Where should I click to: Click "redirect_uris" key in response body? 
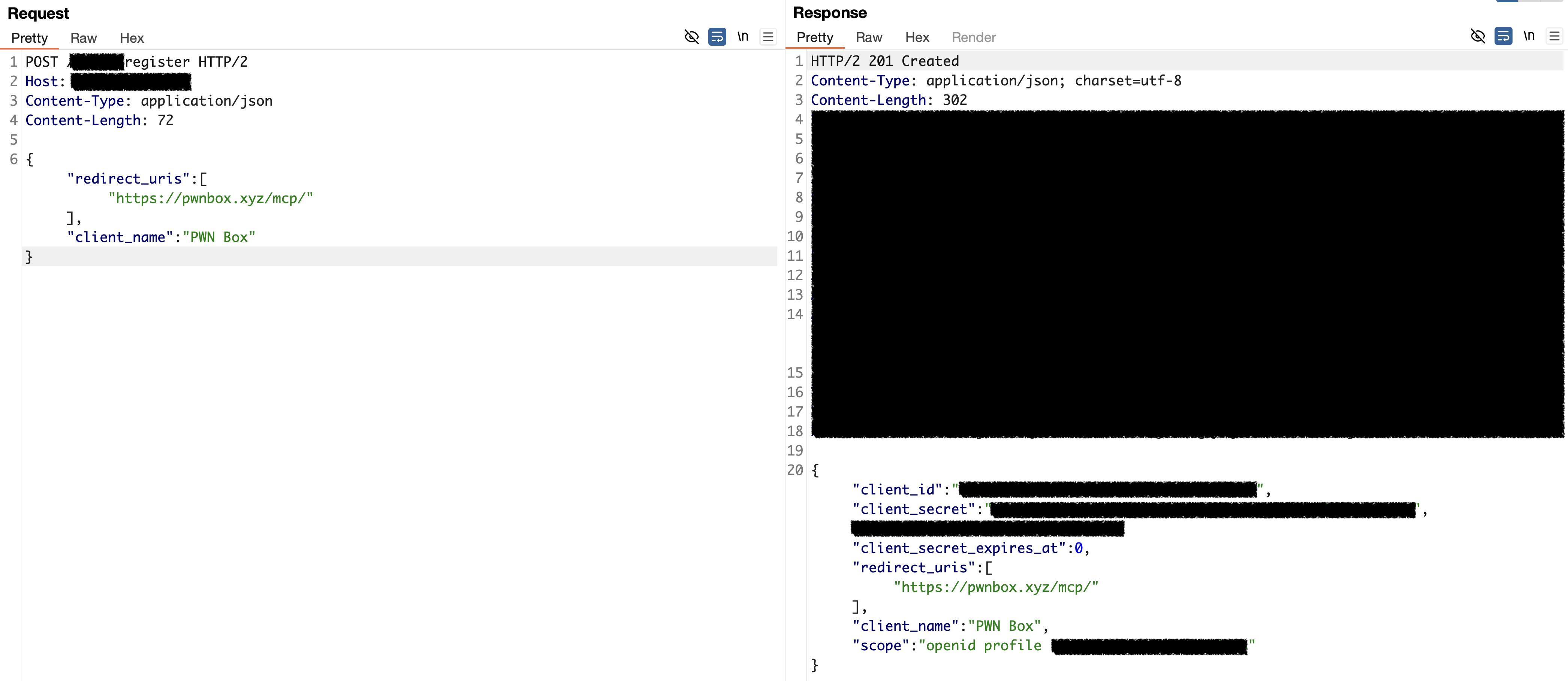[x=914, y=568]
